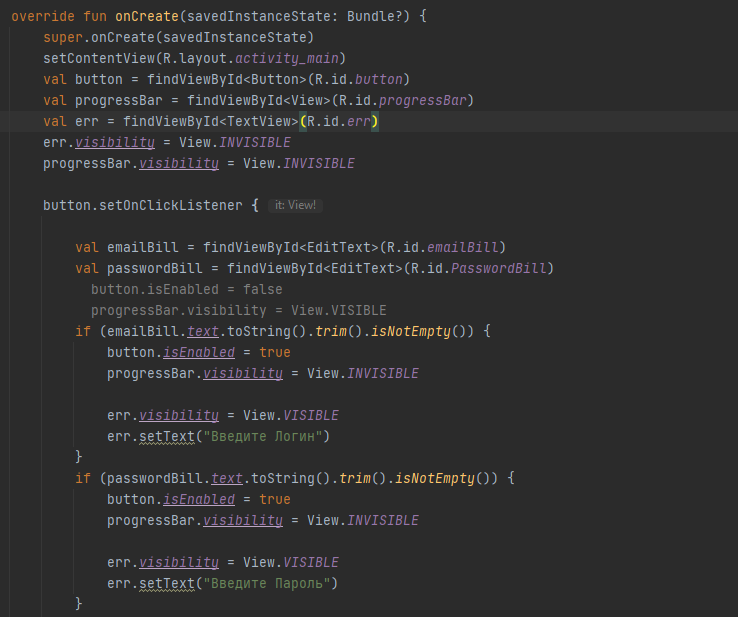Click the greyed 'button.isEnabled = false' line
Image resolution: width=738 pixels, height=617 pixels.
coord(187,289)
